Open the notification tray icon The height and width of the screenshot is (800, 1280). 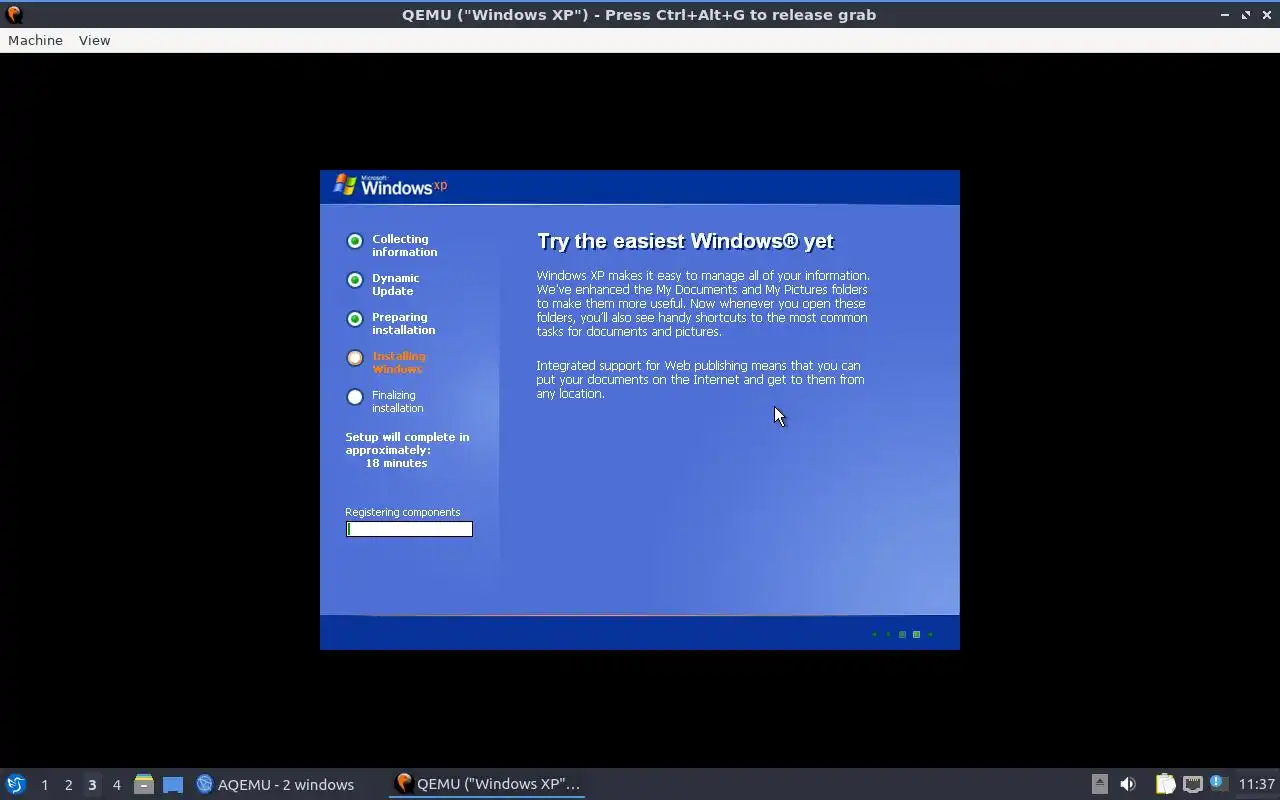tap(1217, 783)
